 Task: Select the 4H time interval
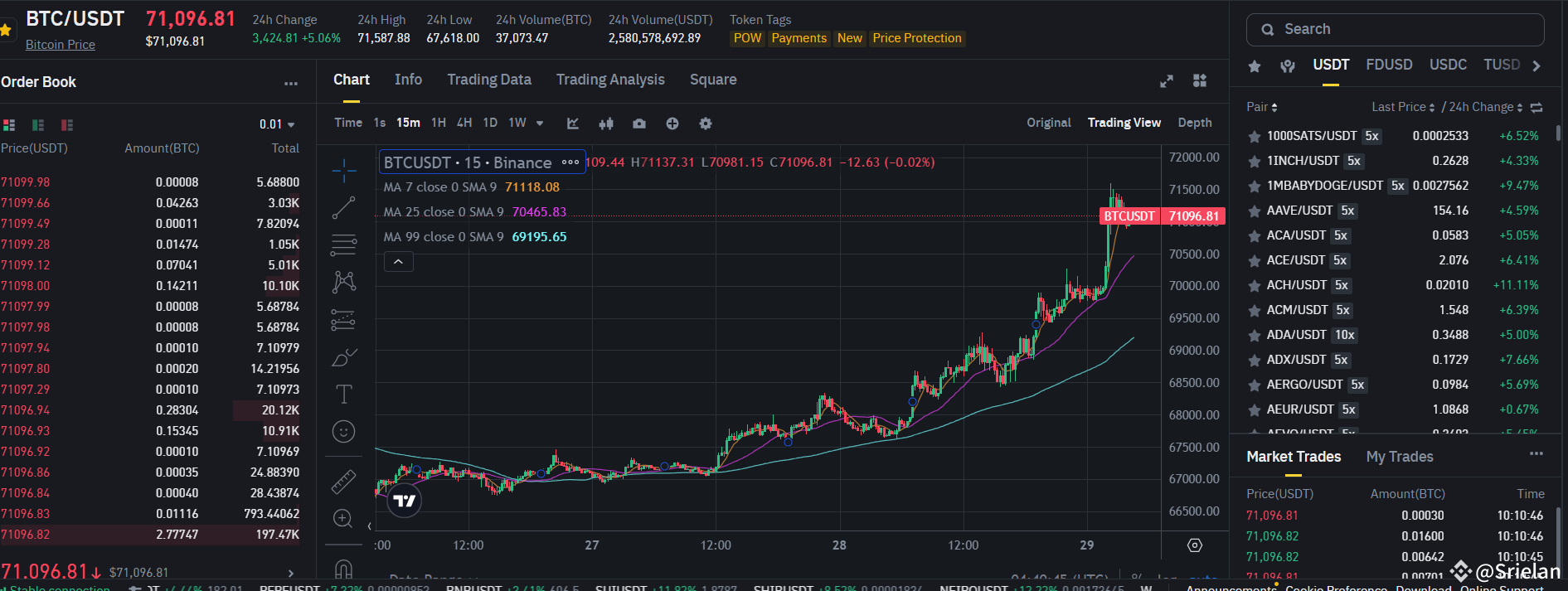click(x=464, y=123)
